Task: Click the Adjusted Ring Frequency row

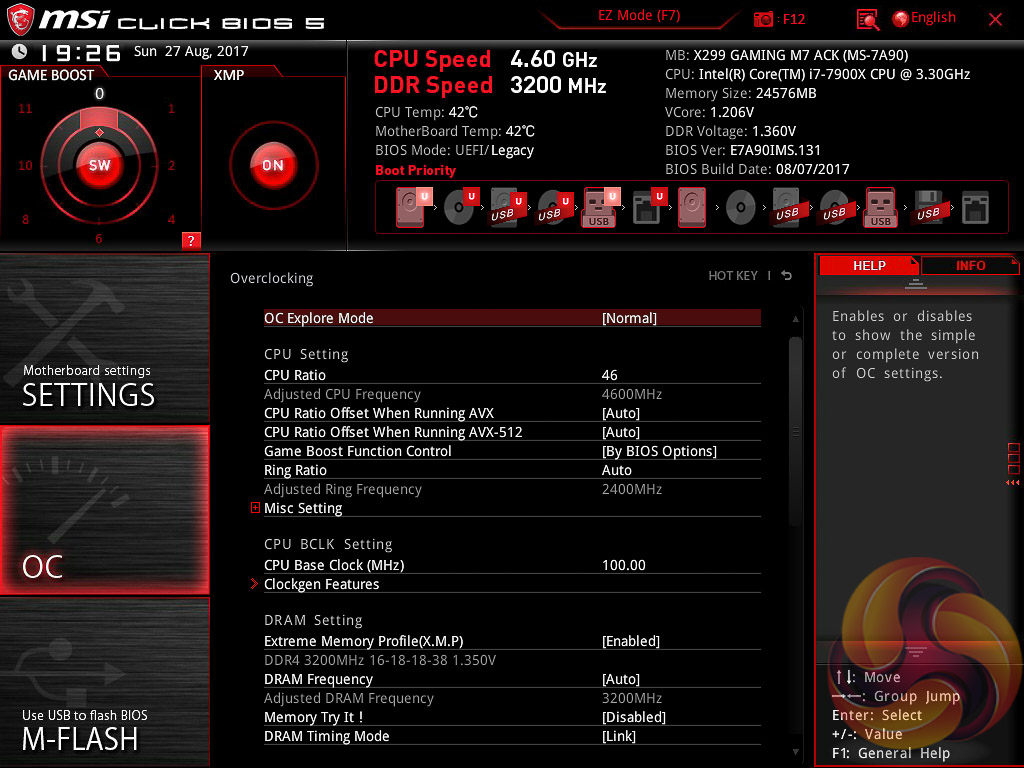Action: click(512, 489)
